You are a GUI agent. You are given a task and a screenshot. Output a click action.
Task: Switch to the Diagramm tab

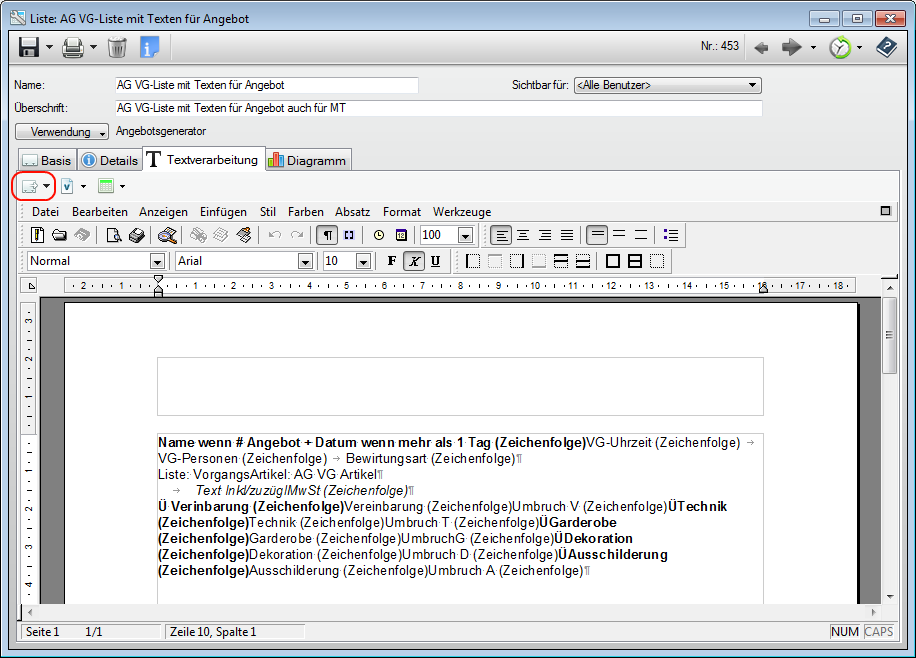click(x=307, y=160)
